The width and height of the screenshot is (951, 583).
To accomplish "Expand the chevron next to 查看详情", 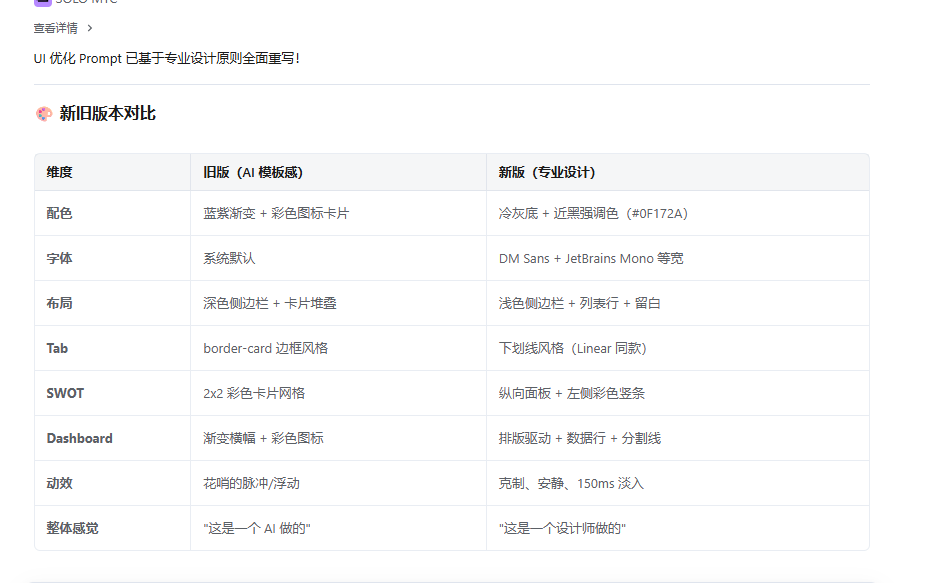I will click(90, 28).
